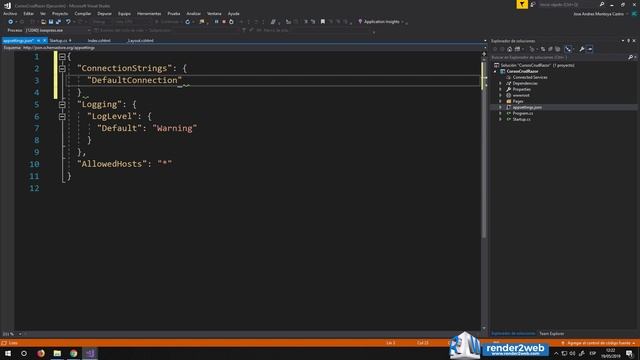The width and height of the screenshot is (640, 360).
Task: Click the Save All toolbar icon
Action: point(58,22)
